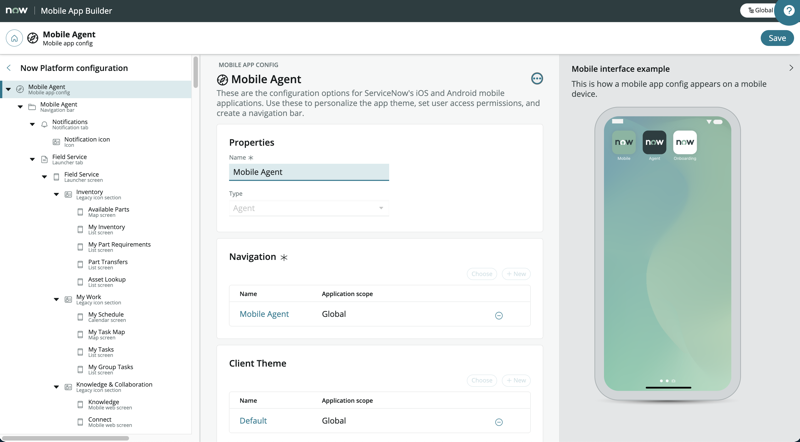Collapse the Mobile interface example panel

point(791,68)
